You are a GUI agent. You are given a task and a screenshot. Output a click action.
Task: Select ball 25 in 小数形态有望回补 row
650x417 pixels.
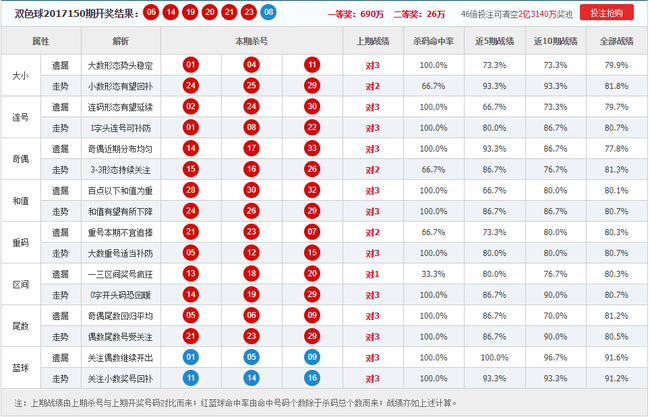point(251,86)
